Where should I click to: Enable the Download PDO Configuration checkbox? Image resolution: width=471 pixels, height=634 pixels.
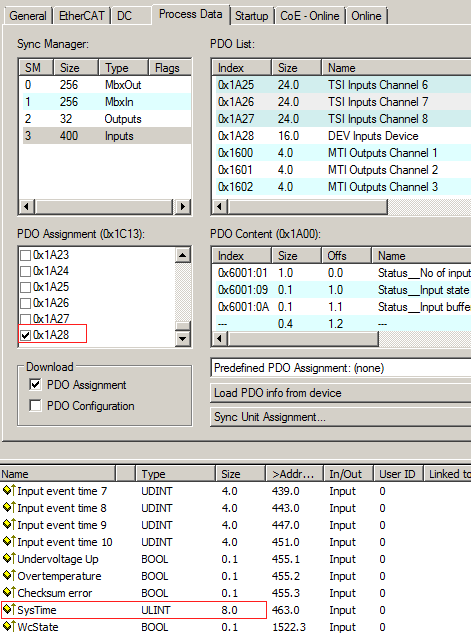tap(35, 406)
